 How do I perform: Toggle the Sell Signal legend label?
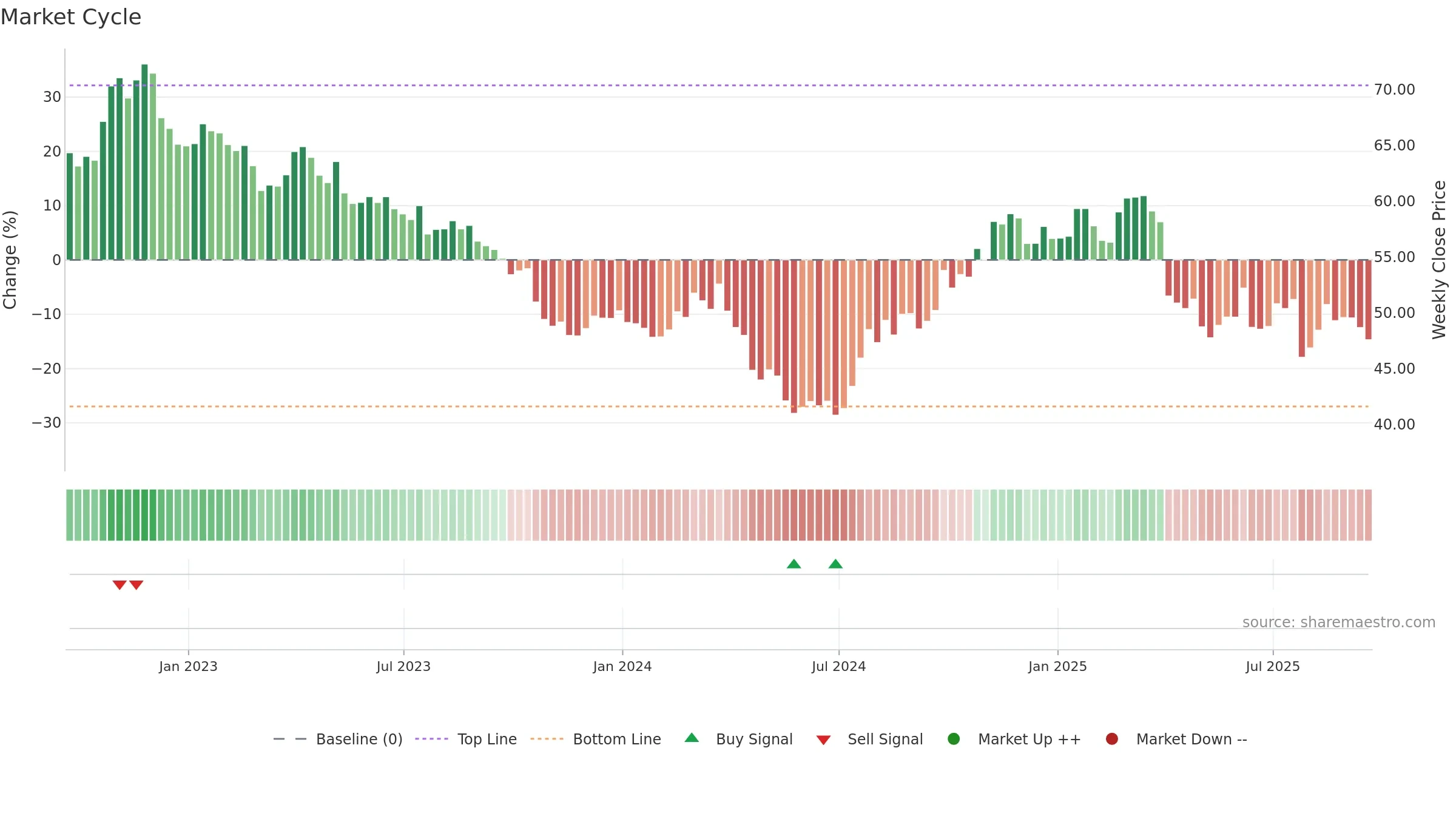pyautogui.click(x=885, y=739)
